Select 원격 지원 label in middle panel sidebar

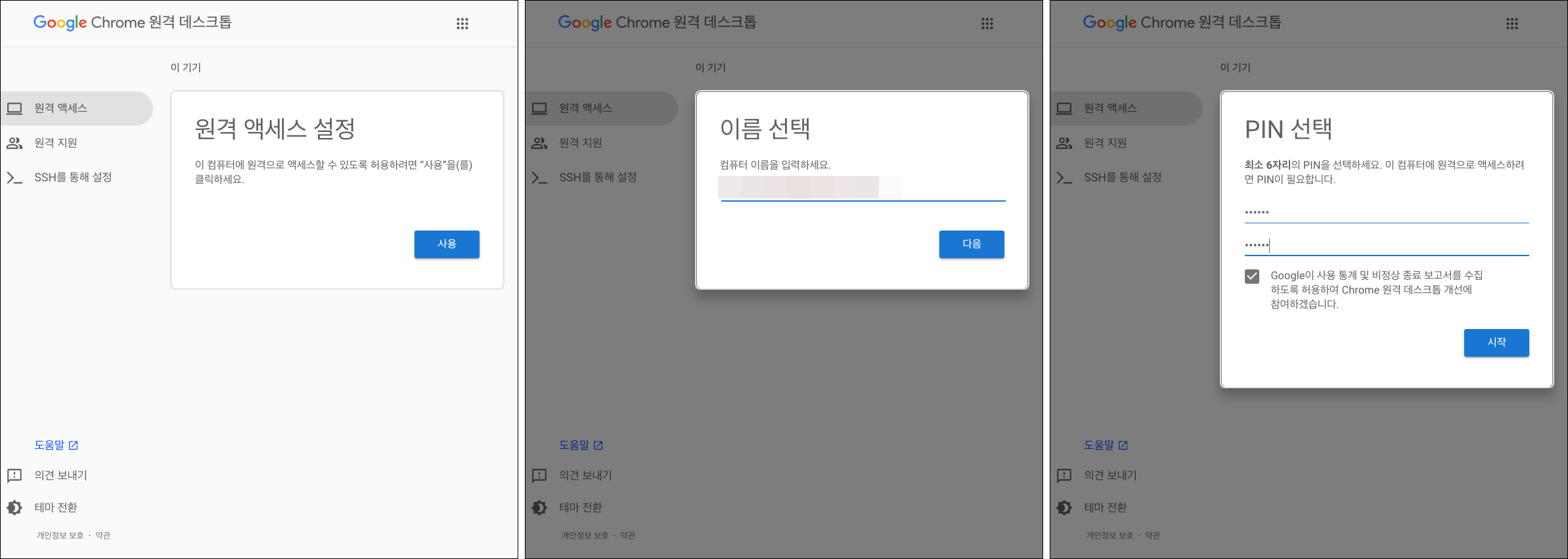(x=581, y=143)
